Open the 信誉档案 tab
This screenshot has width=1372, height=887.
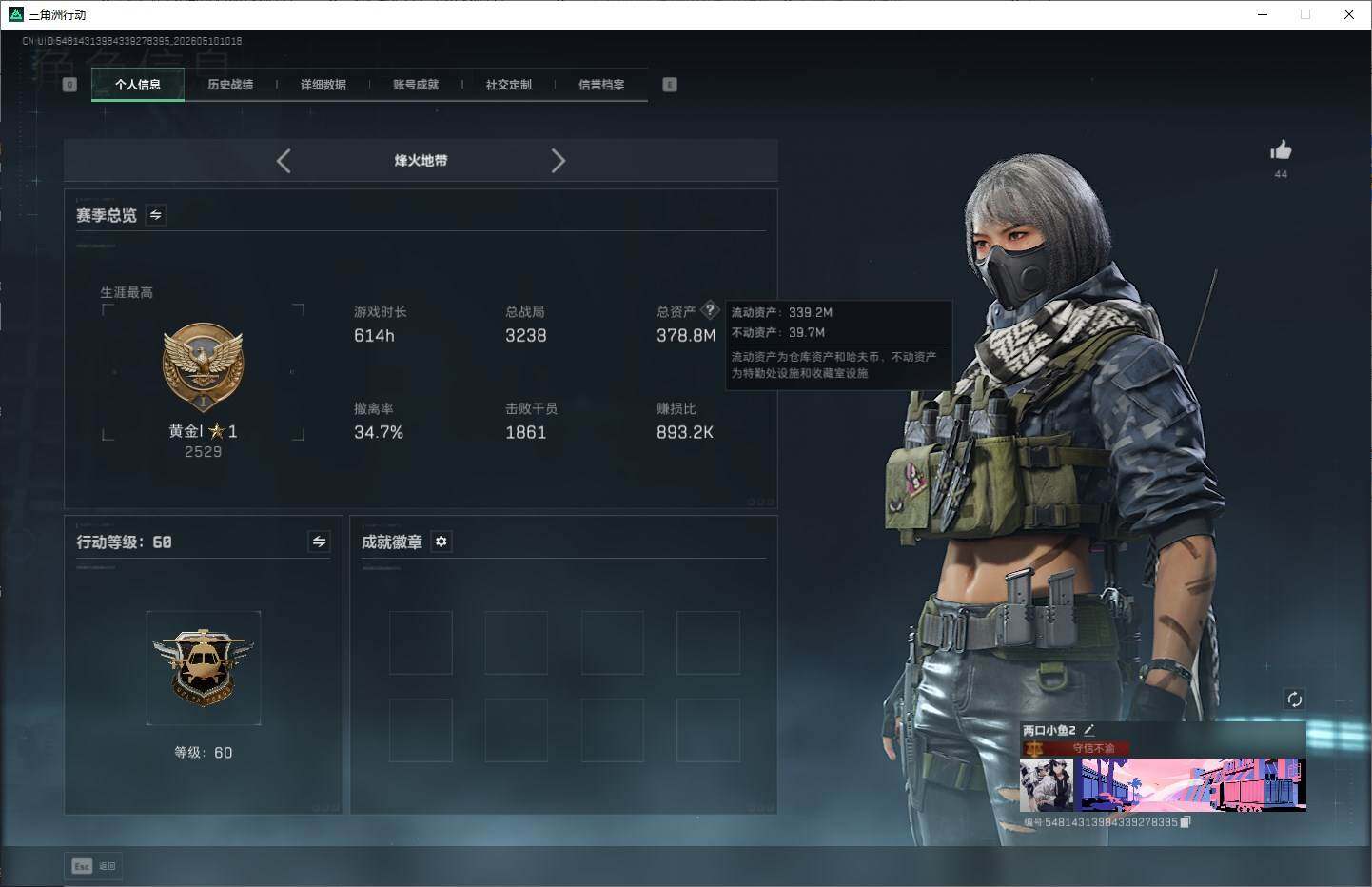click(601, 85)
